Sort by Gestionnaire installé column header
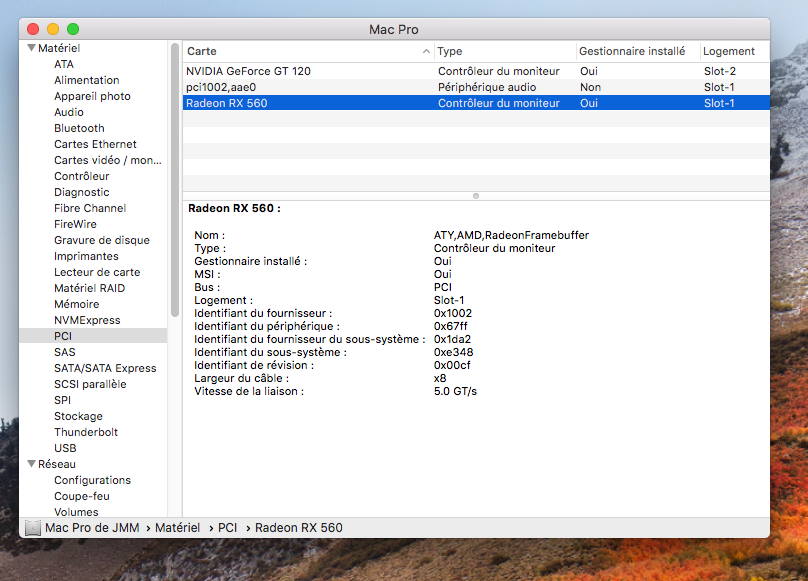Screen dimensions: 808x581 point(637,51)
